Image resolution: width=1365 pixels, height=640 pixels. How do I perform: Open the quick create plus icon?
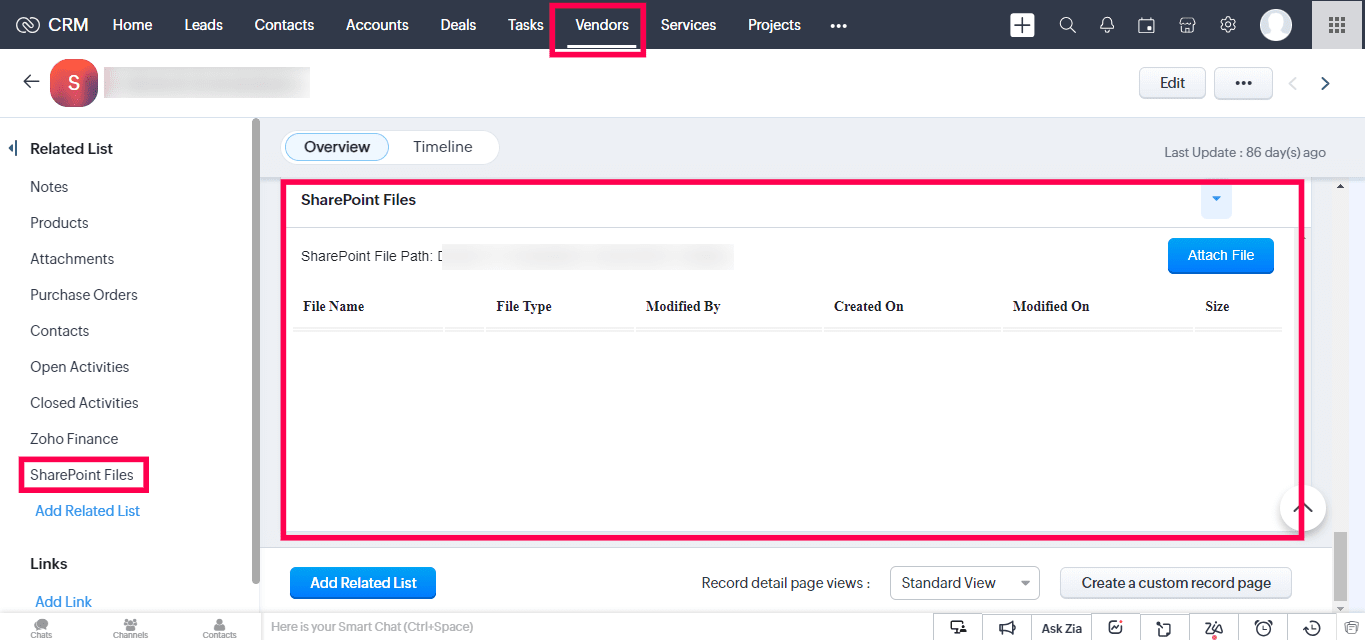1022,25
